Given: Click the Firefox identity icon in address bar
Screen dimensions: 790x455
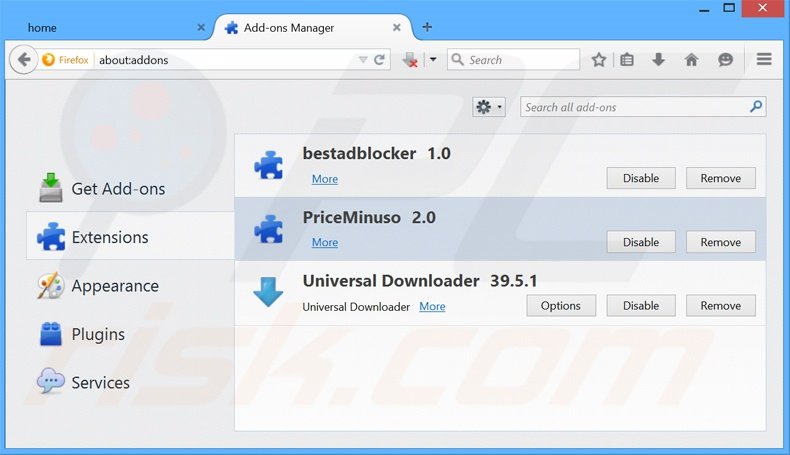Looking at the screenshot, I should point(48,59).
